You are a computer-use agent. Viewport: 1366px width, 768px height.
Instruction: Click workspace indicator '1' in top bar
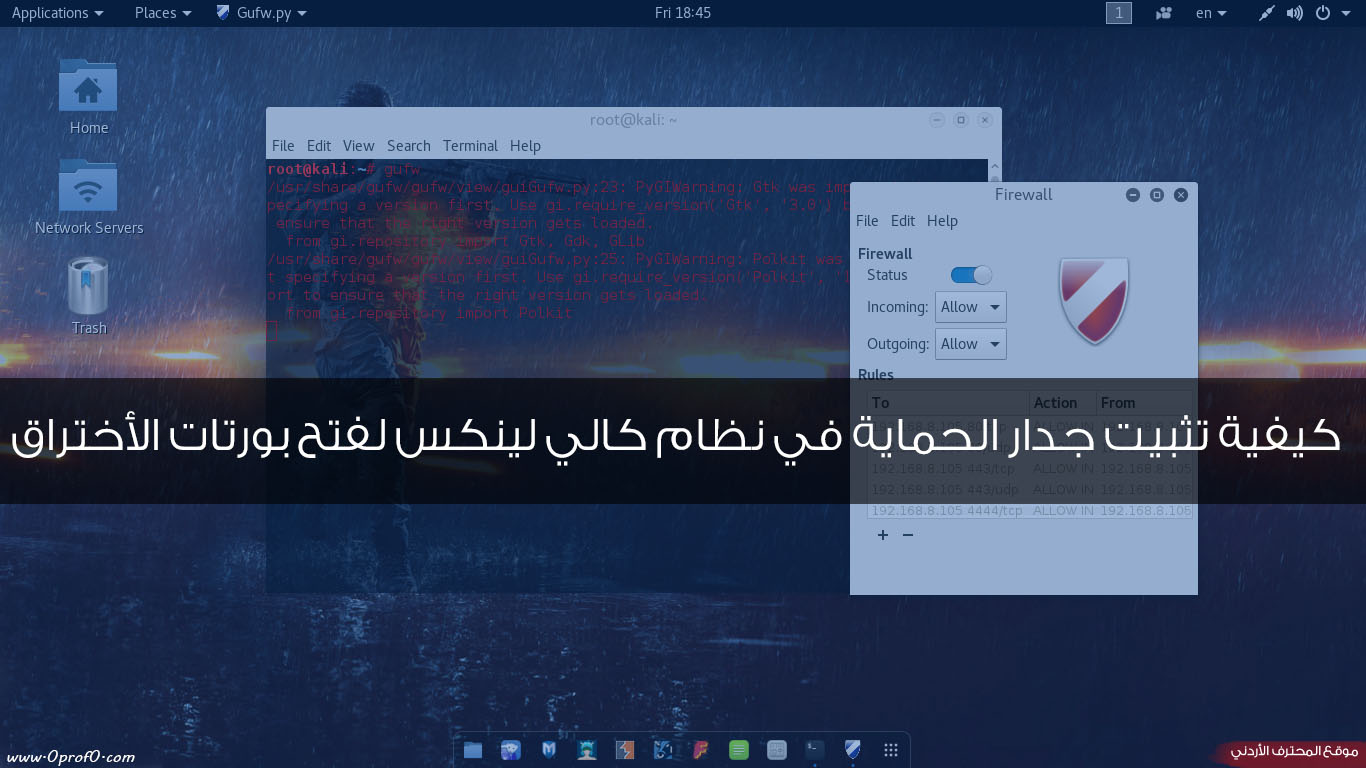tap(1119, 13)
